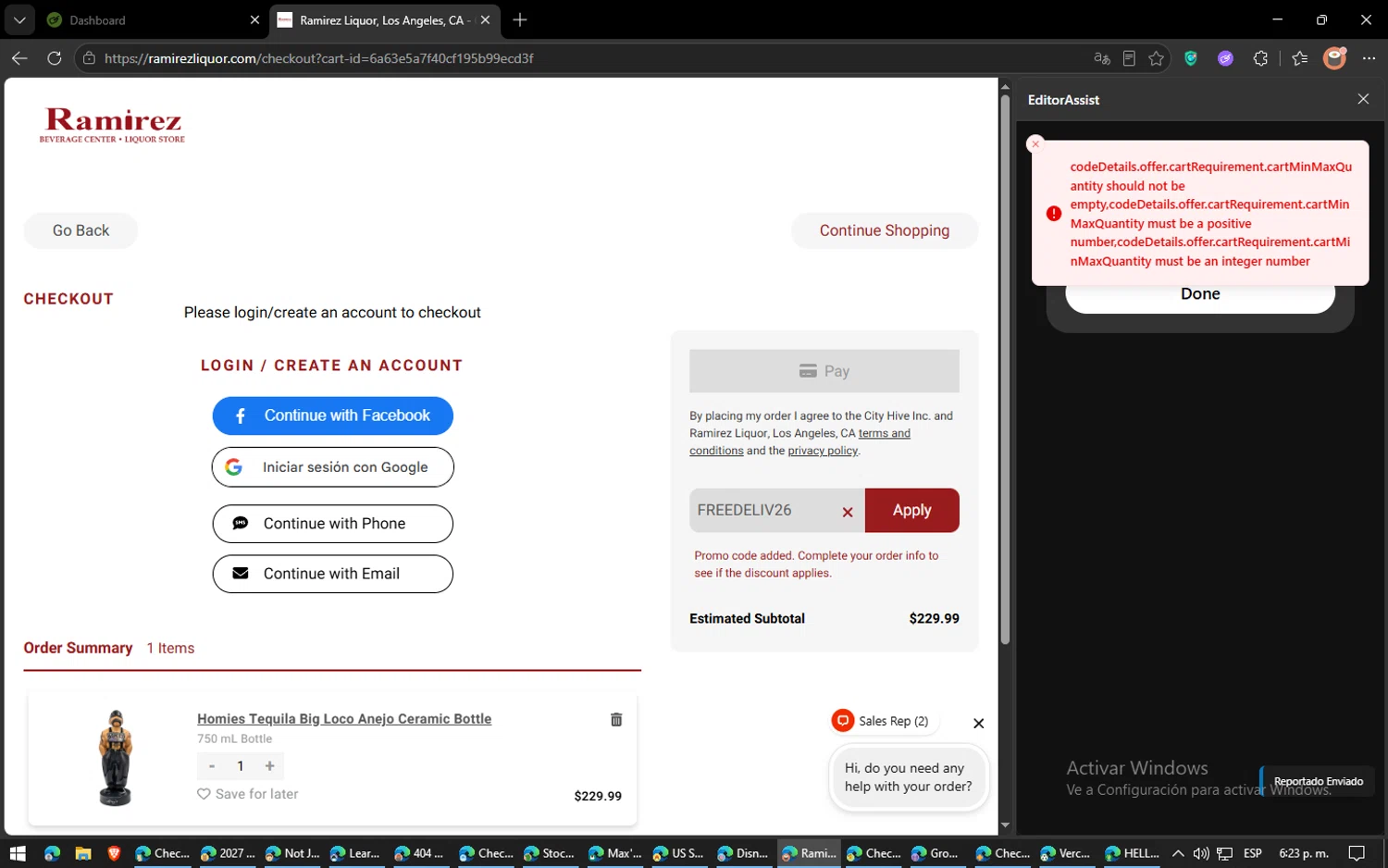The width and height of the screenshot is (1388, 868).
Task: Close the Dashboard tab
Action: point(255,20)
